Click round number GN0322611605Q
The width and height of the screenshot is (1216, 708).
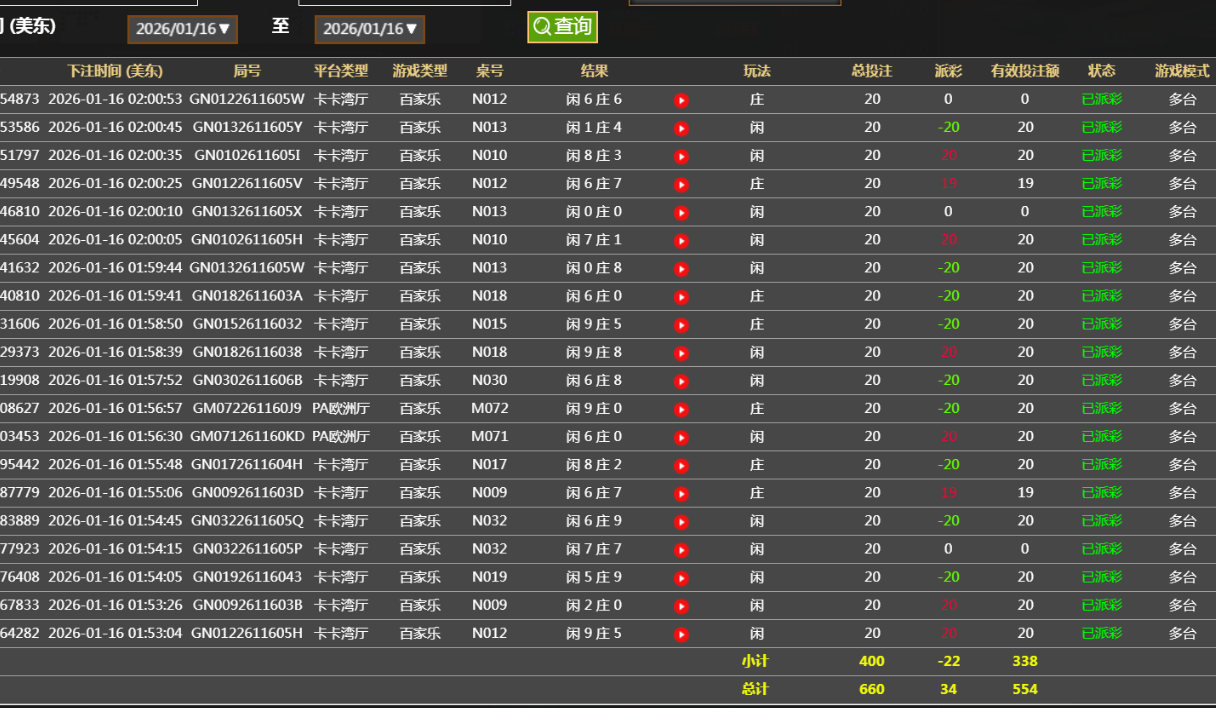click(x=247, y=521)
